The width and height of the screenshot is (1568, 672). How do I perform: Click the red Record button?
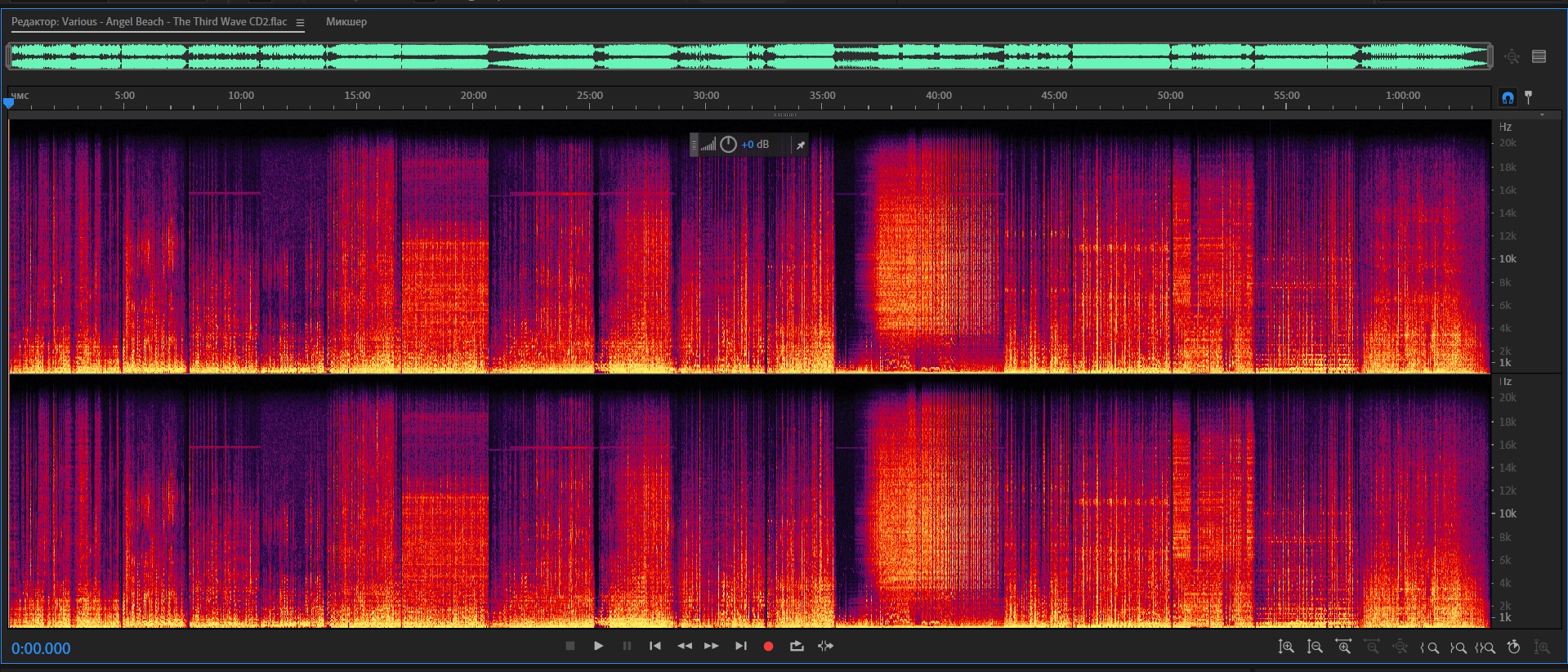point(768,646)
